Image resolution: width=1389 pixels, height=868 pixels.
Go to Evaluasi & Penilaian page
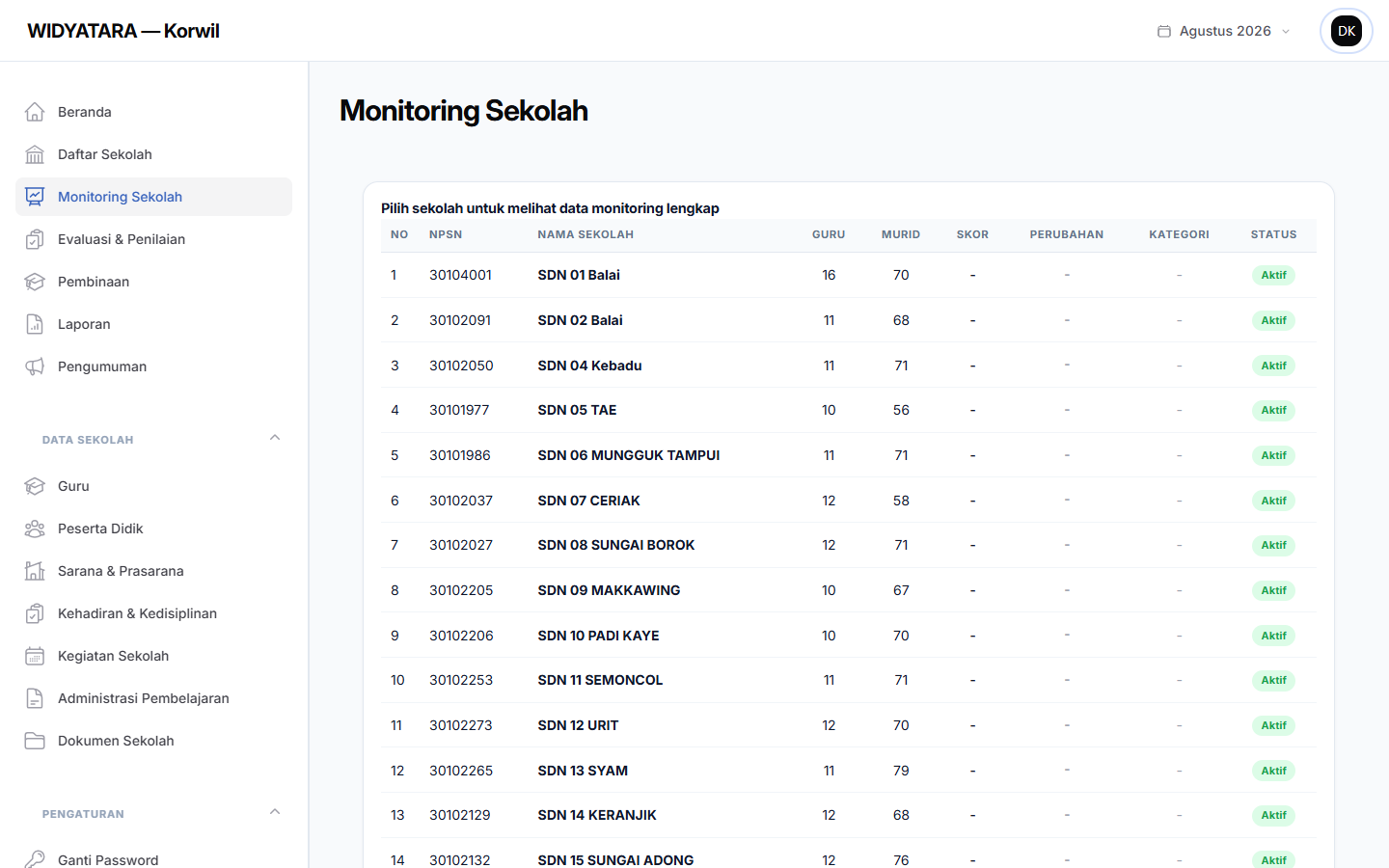153,239
